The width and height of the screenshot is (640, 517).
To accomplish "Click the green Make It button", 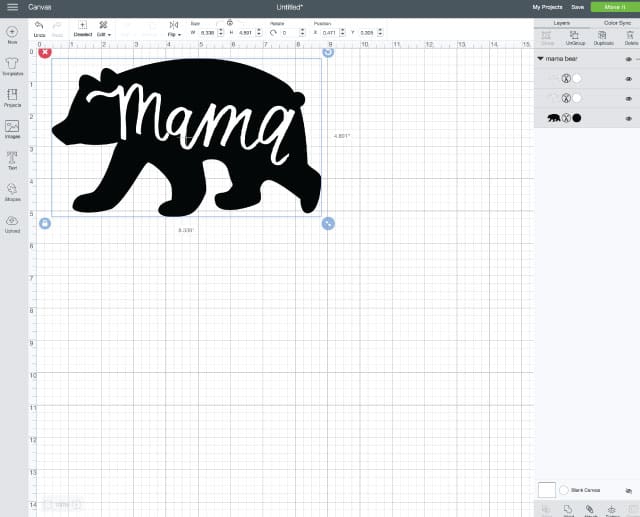I will coord(615,7).
